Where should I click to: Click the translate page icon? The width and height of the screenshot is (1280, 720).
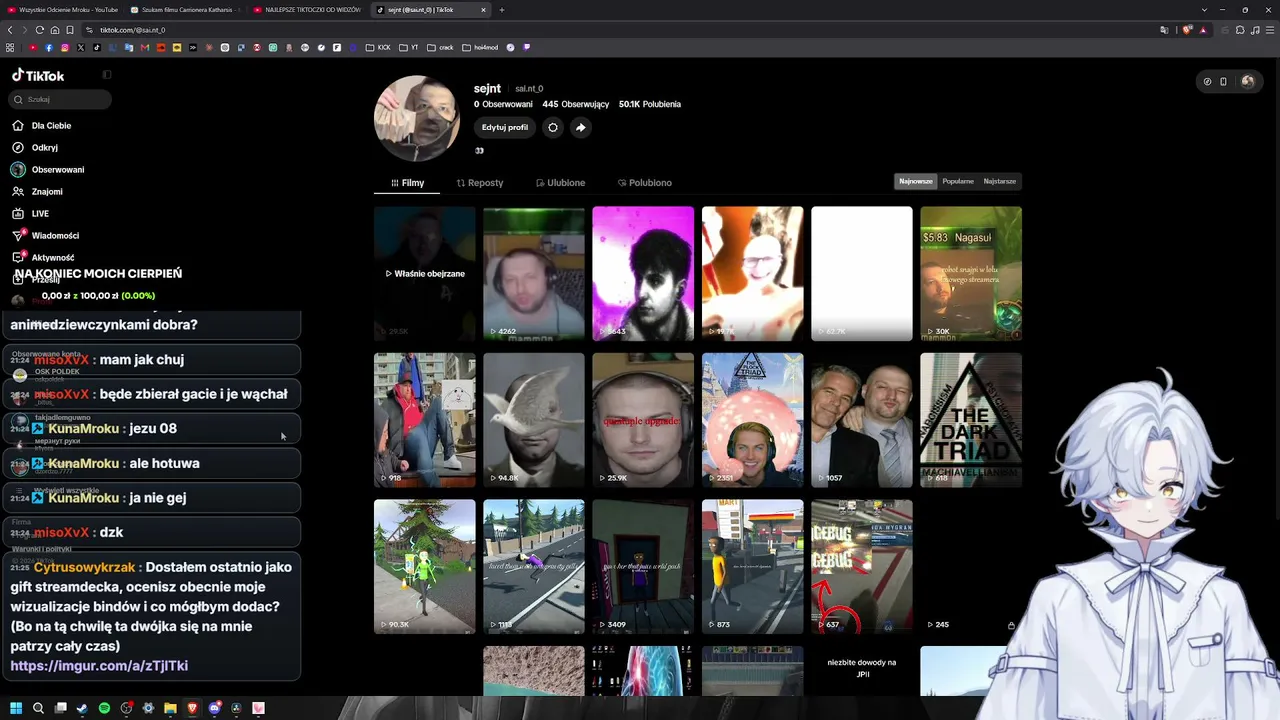pos(1164,30)
